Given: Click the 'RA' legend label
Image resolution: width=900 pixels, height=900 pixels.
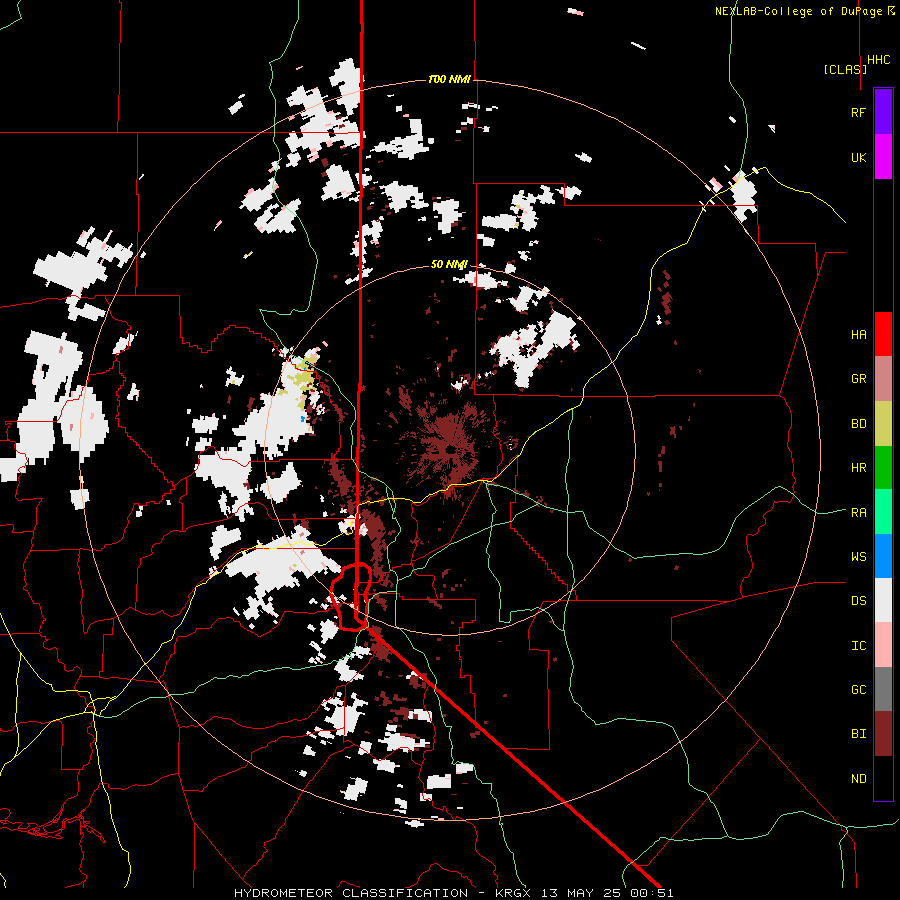Looking at the screenshot, I should point(858,513).
